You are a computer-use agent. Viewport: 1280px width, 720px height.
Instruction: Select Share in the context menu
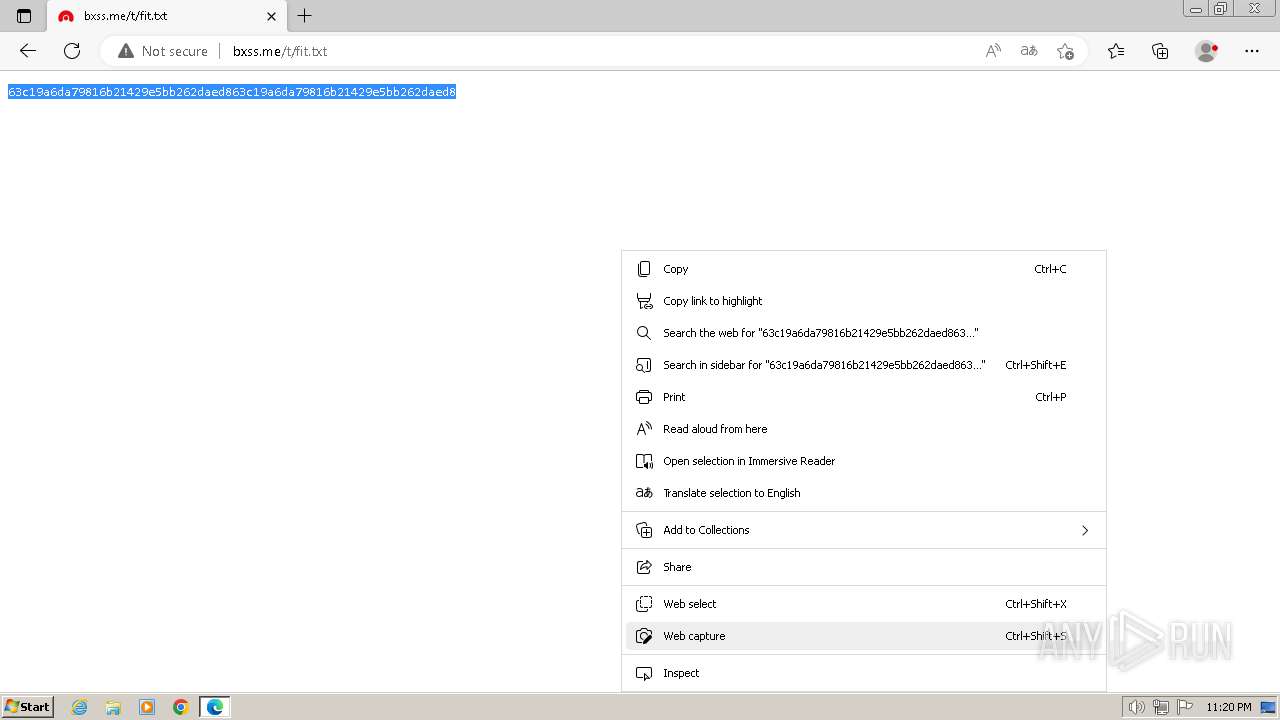click(x=864, y=567)
